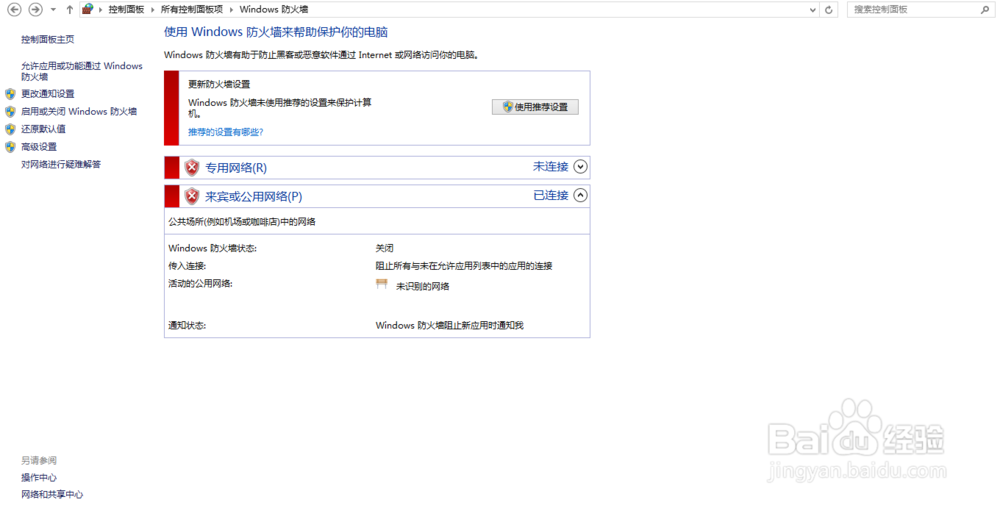Viewport: 1000px width, 505px height.
Task: Click red shield icon of 来宾或公用网络(P)
Action: [x=191, y=196]
